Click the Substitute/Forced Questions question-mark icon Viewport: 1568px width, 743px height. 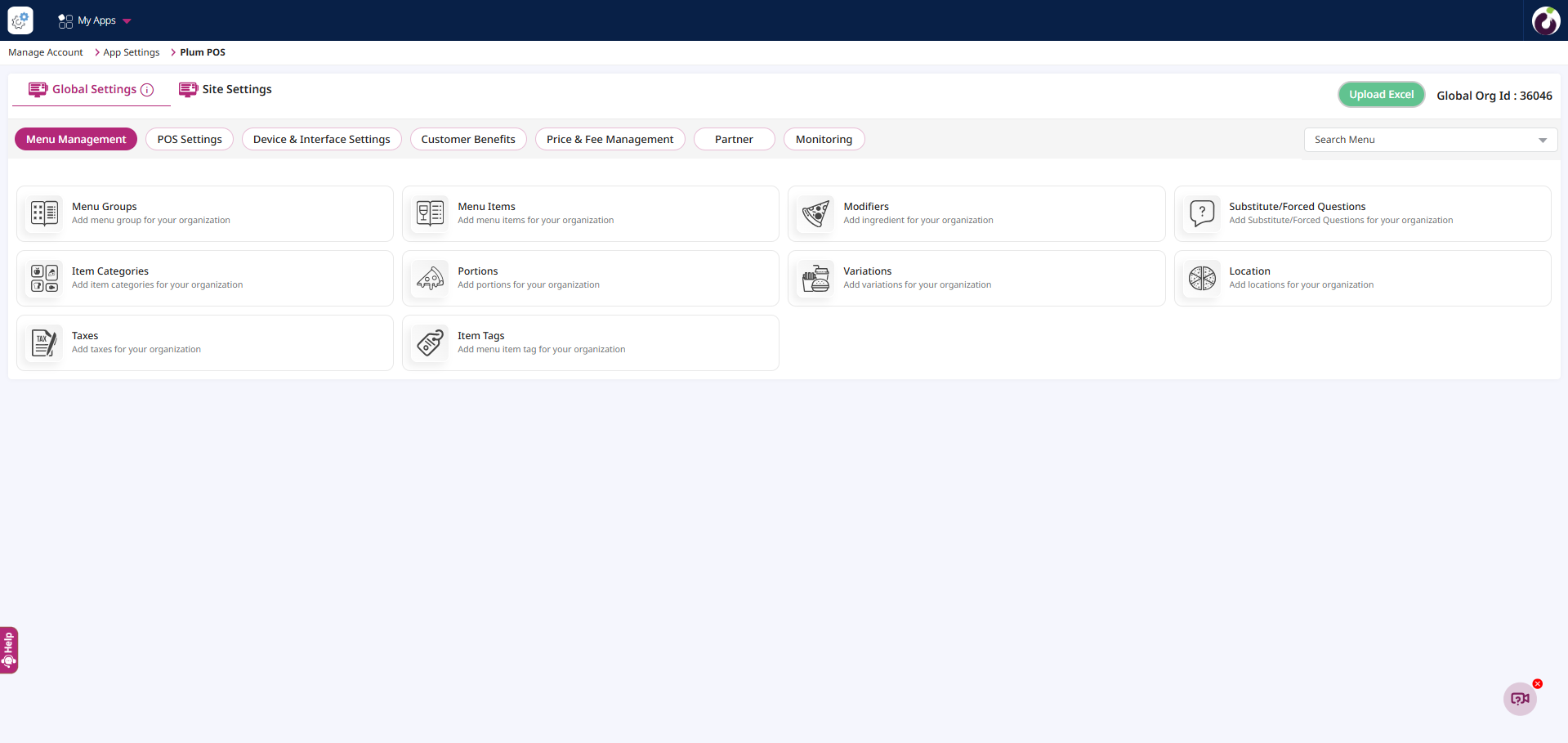click(1201, 213)
